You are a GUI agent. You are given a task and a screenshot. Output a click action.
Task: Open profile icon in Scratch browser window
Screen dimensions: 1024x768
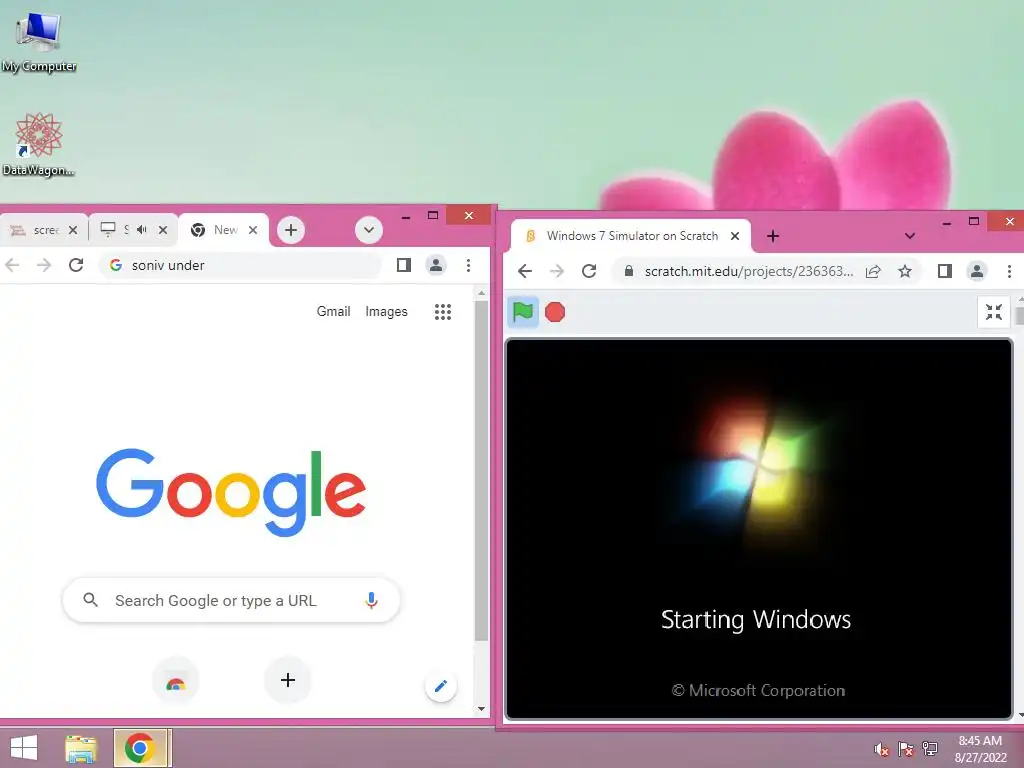pyautogui.click(x=976, y=271)
